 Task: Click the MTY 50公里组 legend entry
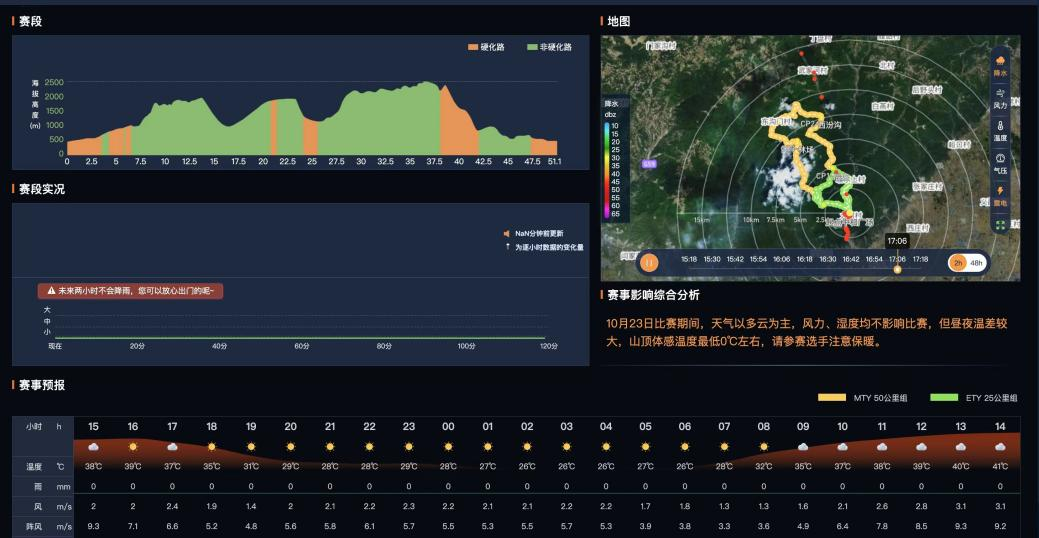pyautogui.click(x=867, y=397)
